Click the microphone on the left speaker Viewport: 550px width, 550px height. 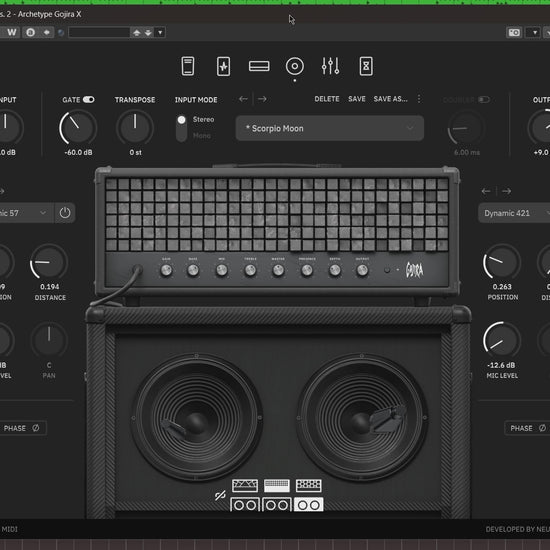[x=174, y=428]
